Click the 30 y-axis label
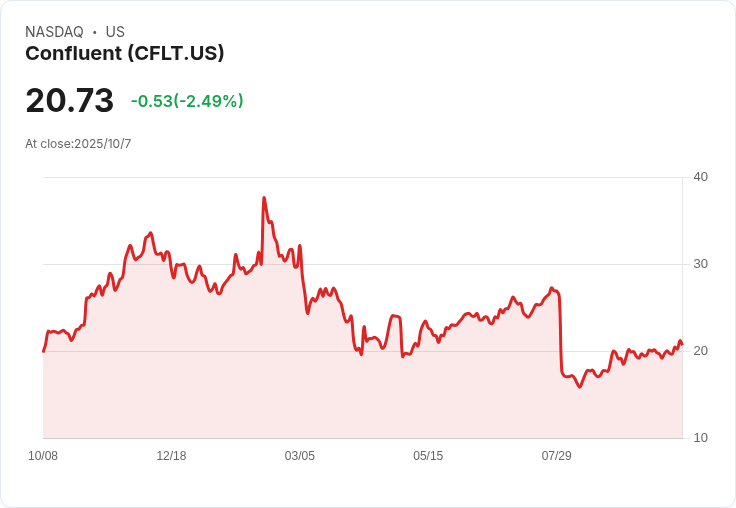736x508 pixels. [x=700, y=264]
